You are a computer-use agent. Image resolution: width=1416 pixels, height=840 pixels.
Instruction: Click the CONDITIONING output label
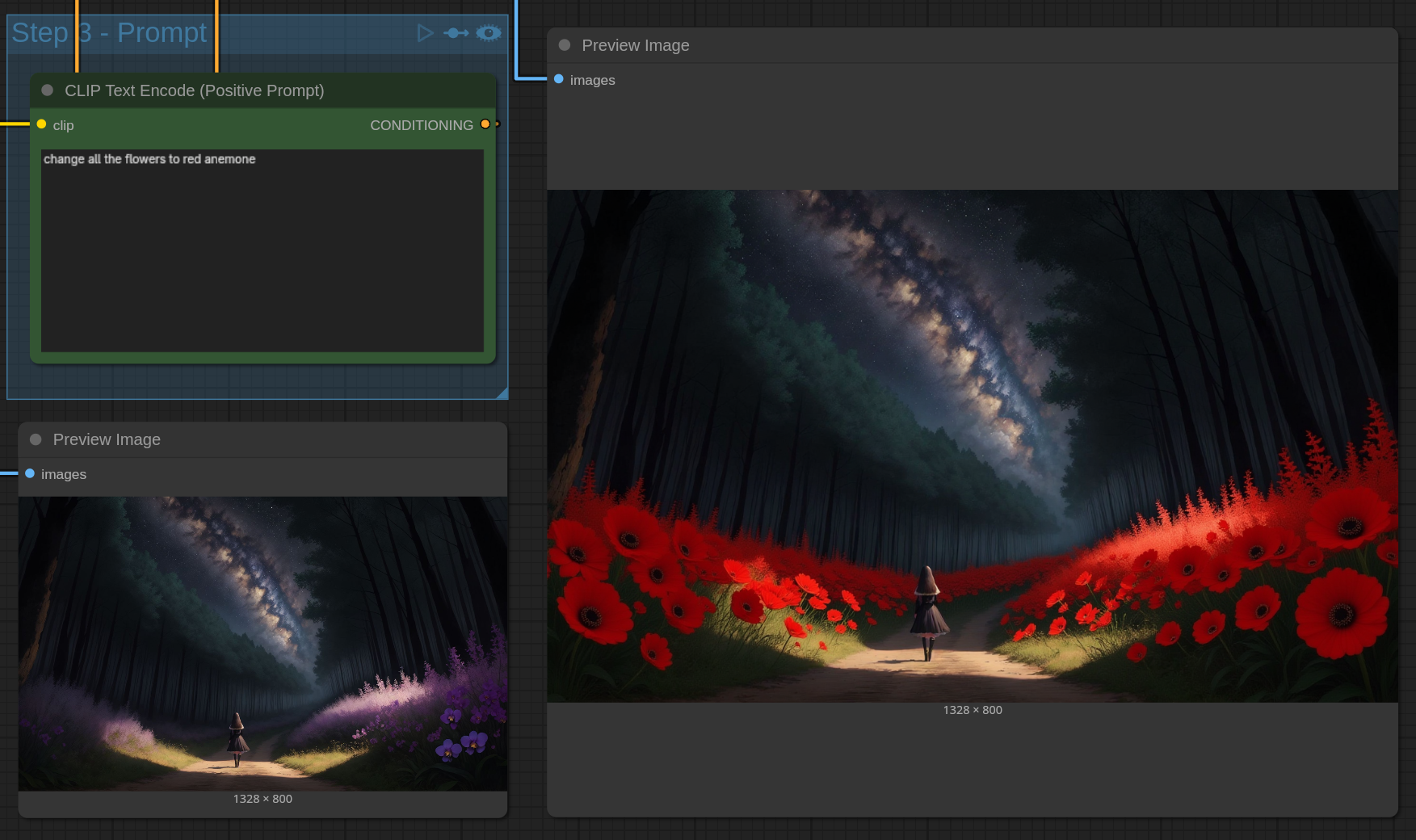click(x=422, y=125)
